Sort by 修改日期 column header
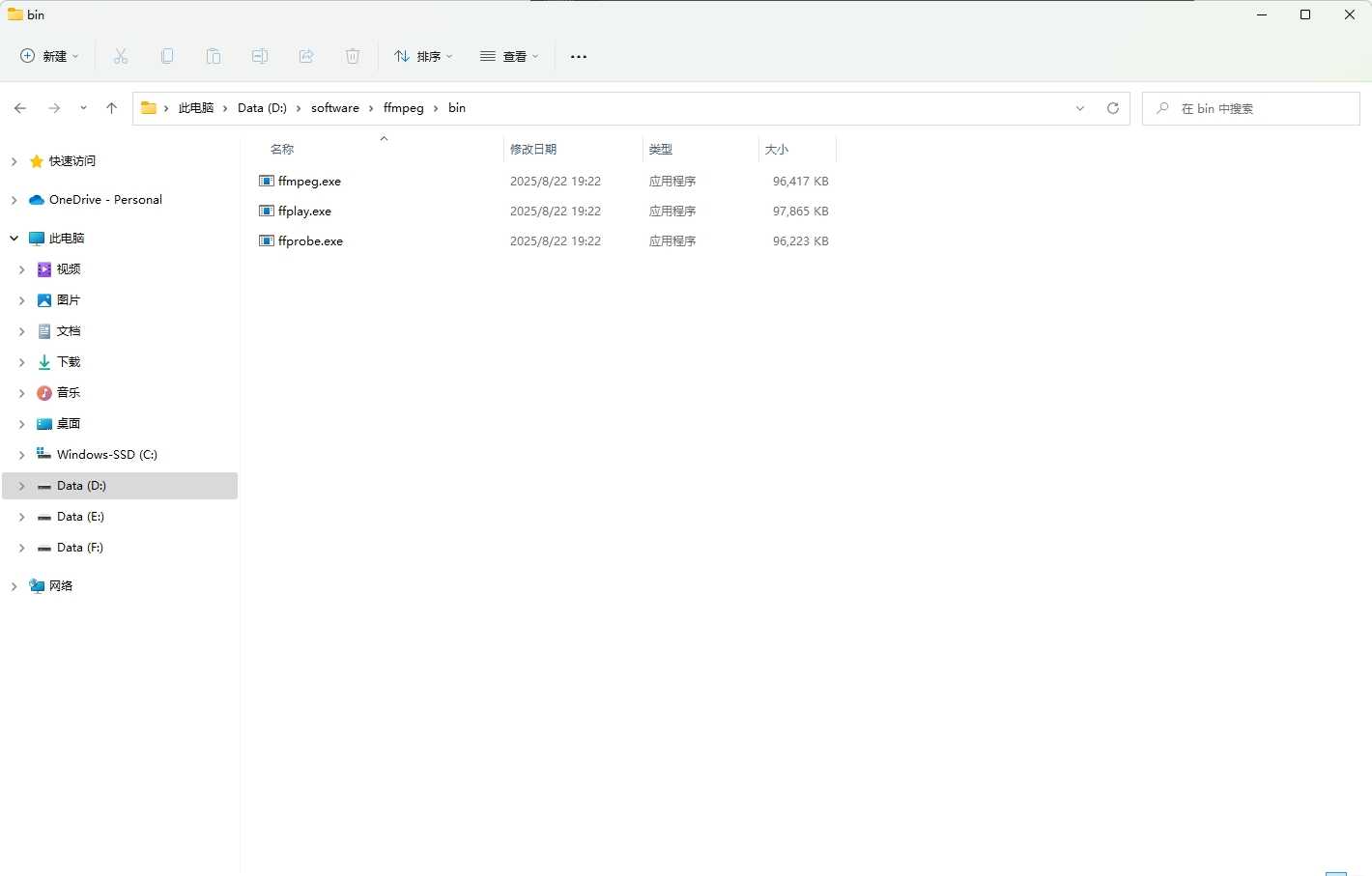 point(533,149)
